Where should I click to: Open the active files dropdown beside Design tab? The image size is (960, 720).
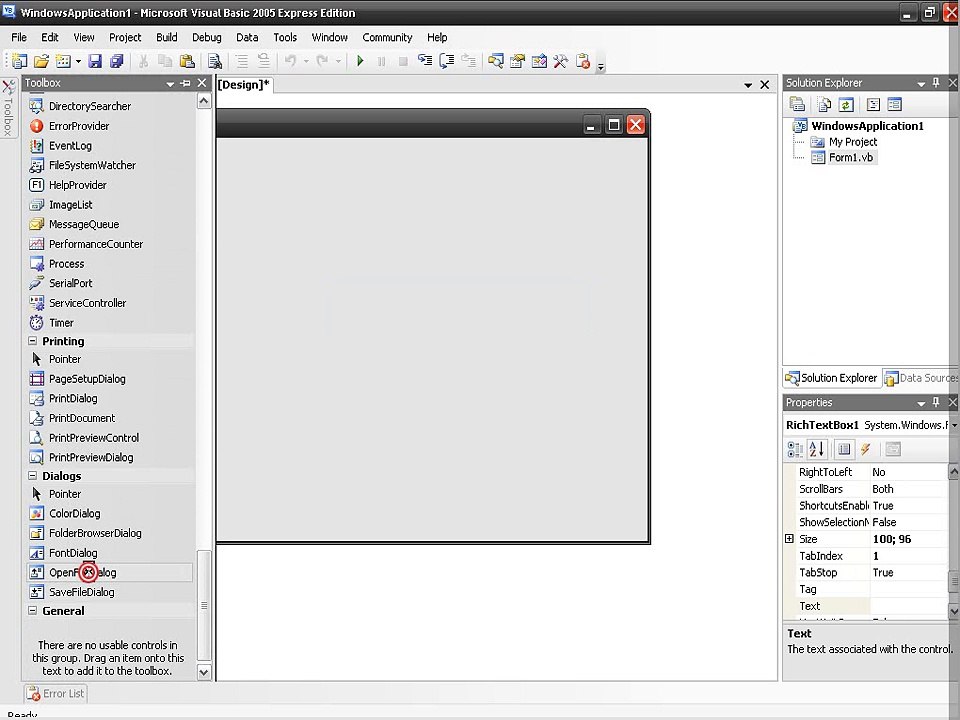coord(748,85)
